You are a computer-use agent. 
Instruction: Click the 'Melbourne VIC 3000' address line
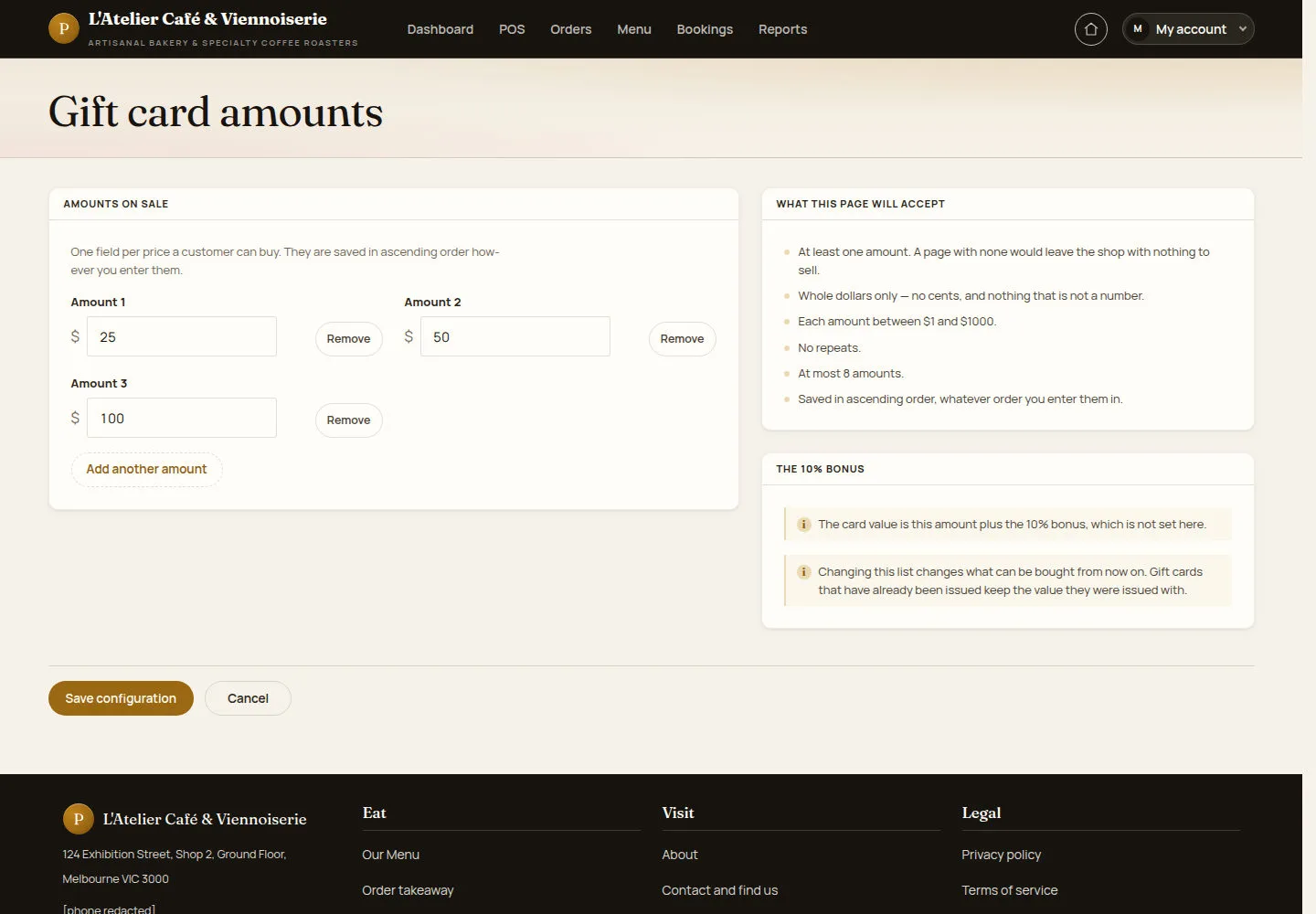pos(115,879)
